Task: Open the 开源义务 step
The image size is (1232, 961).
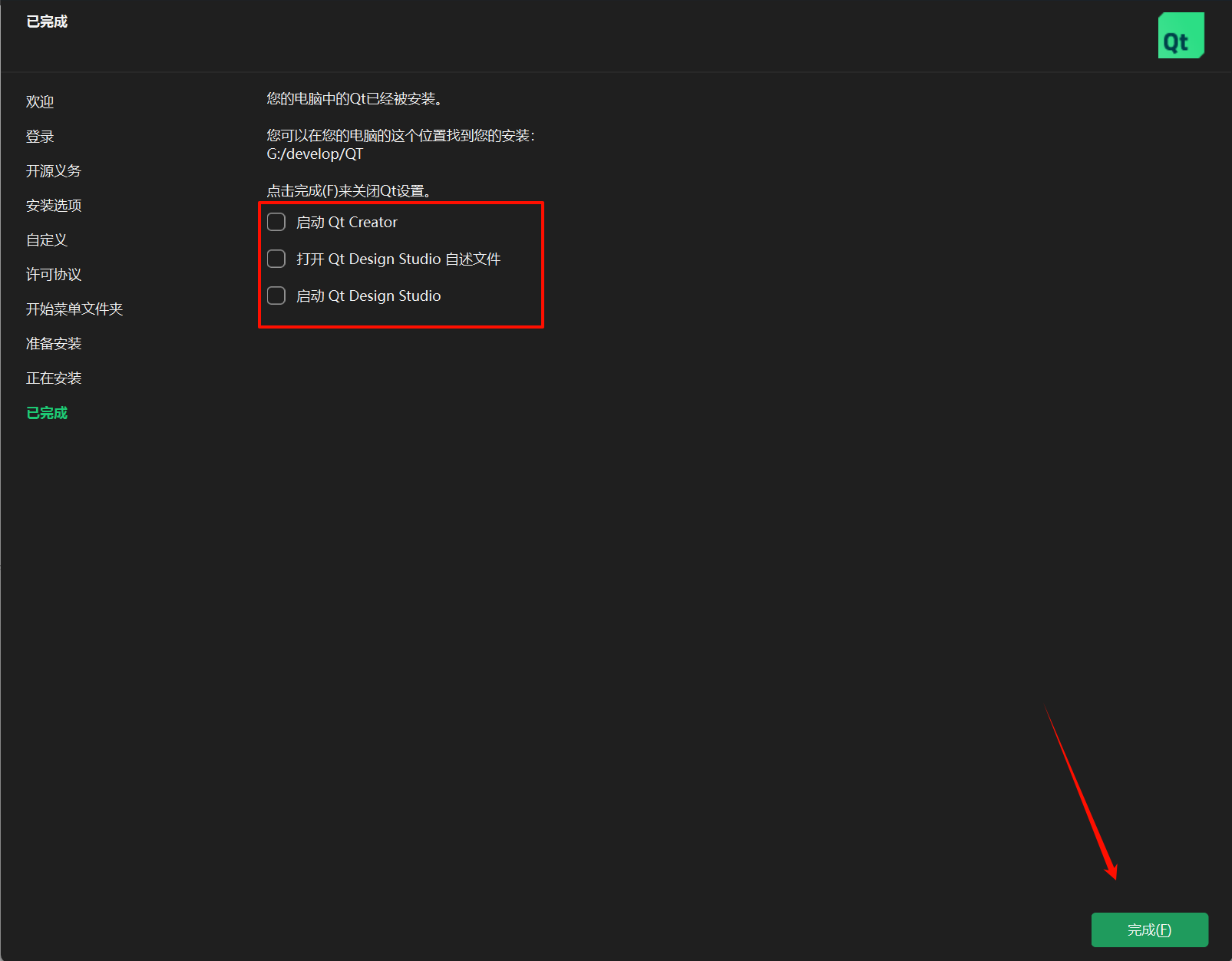Action: (53, 170)
